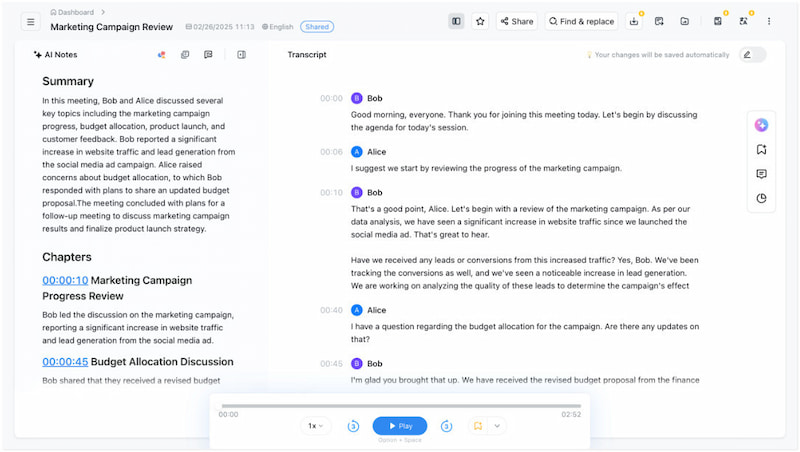Screen dimensions: 800x452
Task: Click the colorful shapes icon in AI Notes
Action: [x=162, y=55]
